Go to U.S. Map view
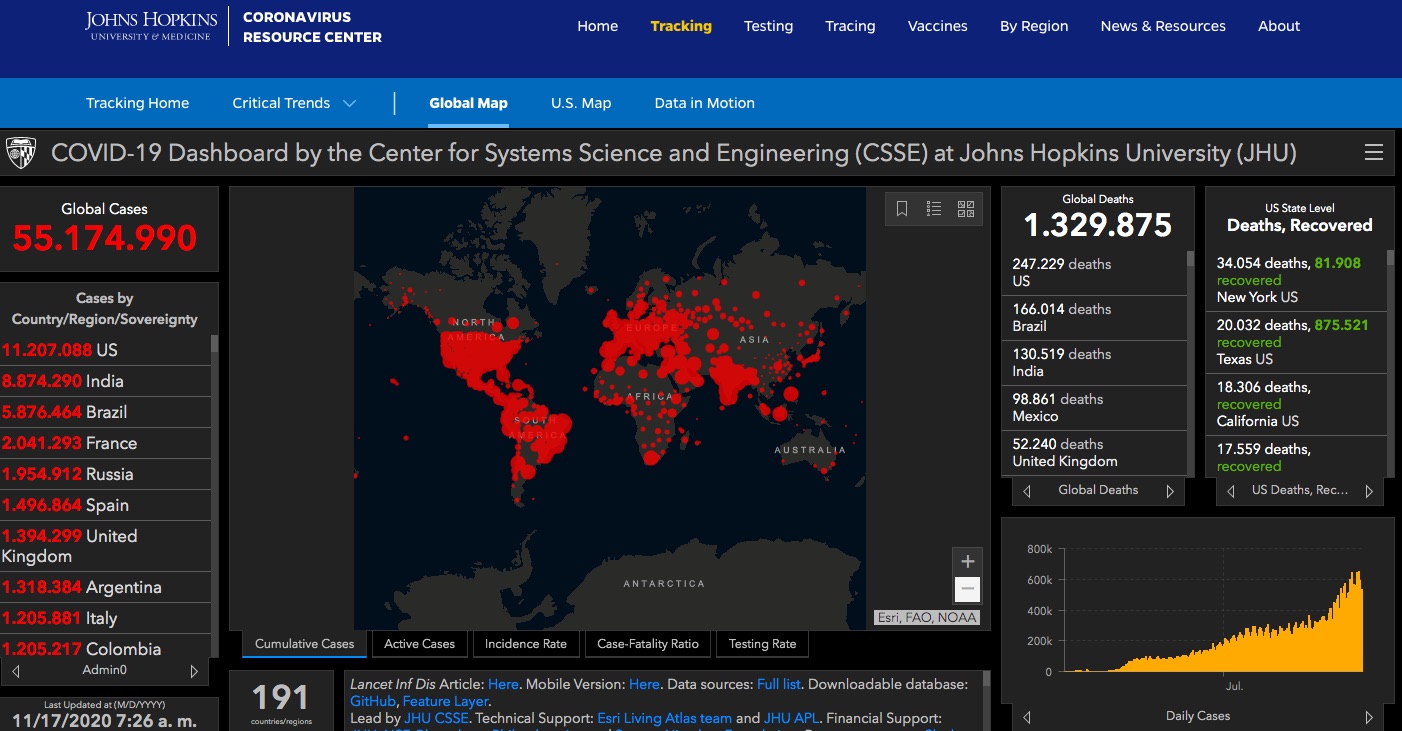Image resolution: width=1402 pixels, height=731 pixels. click(581, 103)
